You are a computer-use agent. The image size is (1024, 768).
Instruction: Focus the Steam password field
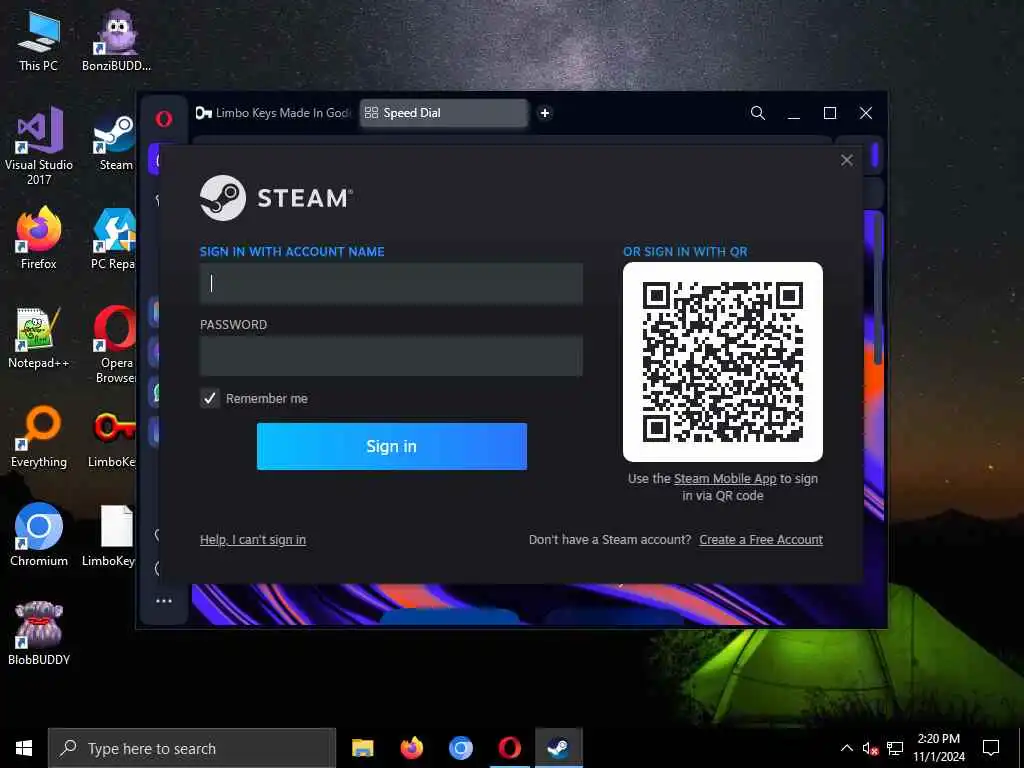click(391, 356)
